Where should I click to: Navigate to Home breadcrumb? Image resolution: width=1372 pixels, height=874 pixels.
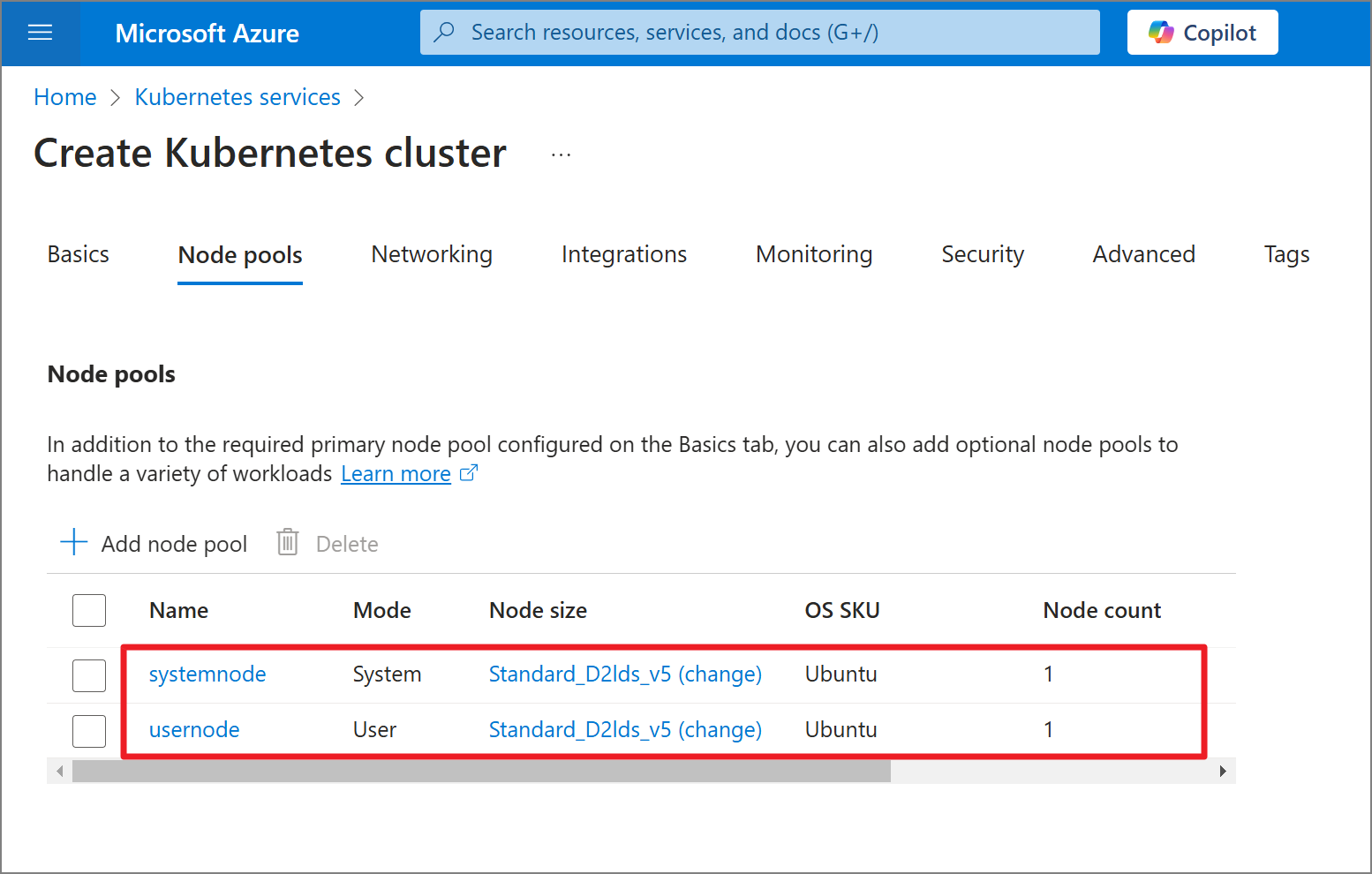[x=65, y=97]
